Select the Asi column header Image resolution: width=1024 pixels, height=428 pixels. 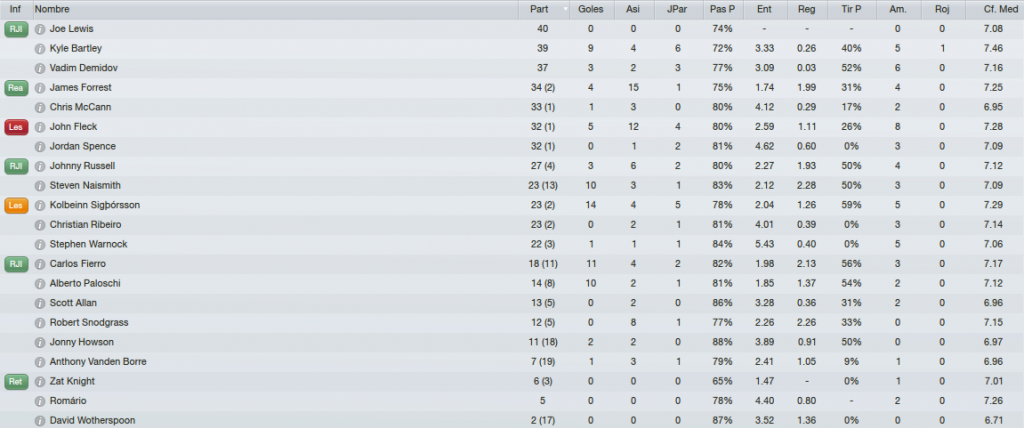click(633, 10)
